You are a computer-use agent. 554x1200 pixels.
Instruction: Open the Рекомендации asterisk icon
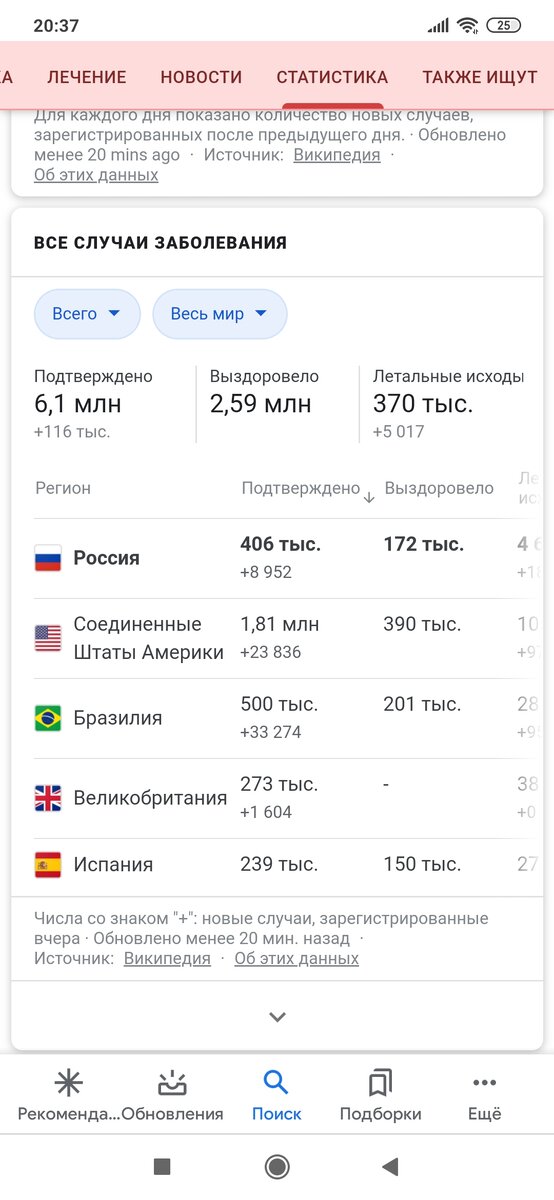tap(69, 1082)
